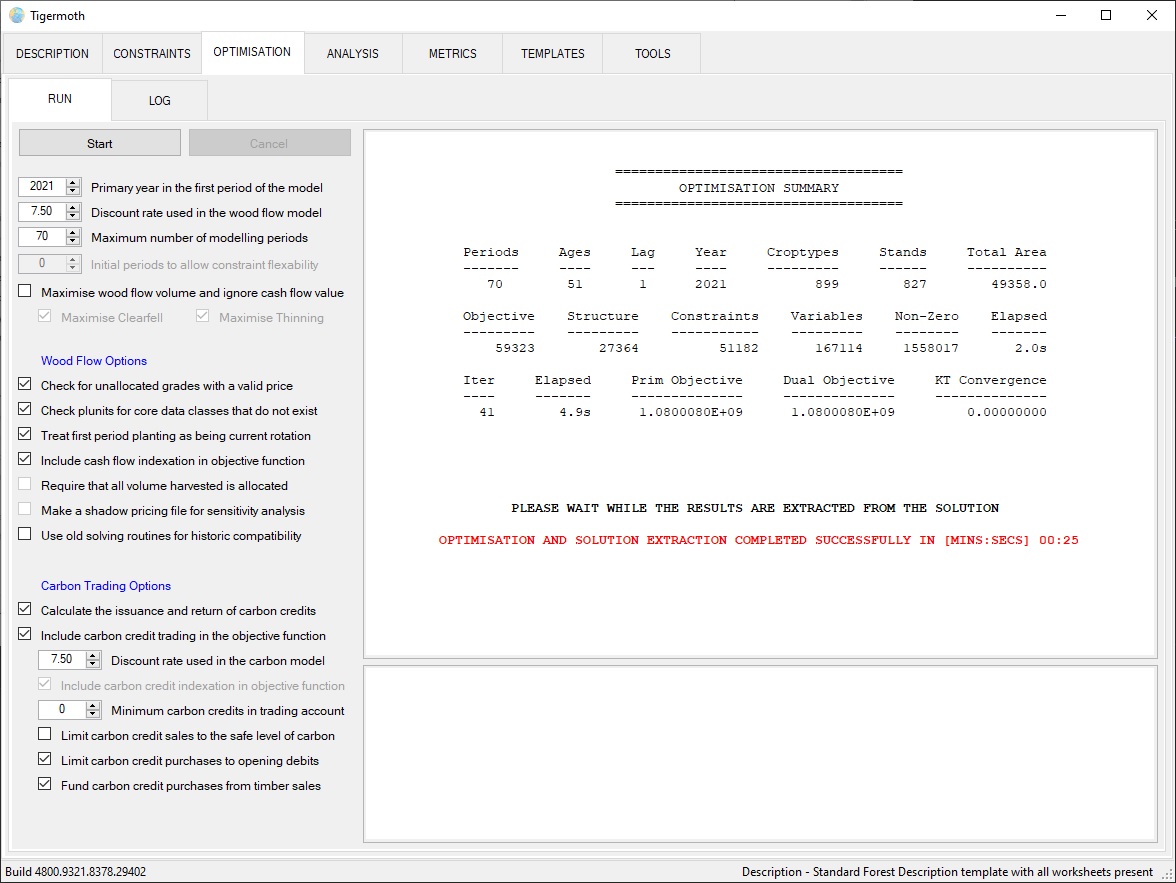This screenshot has height=883, width=1176.
Task: Close the Tigermoth window
Action: pyautogui.click(x=1152, y=15)
